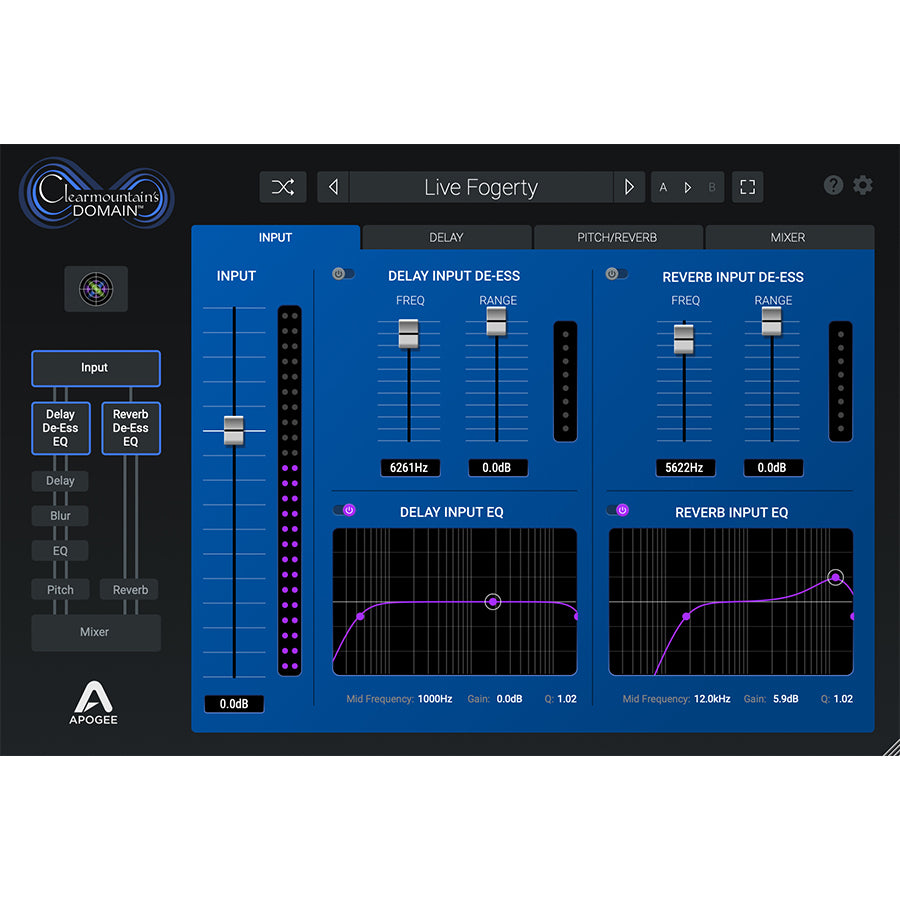This screenshot has height=900, width=900.
Task: Click Delay De-Ess gain reduction meter
Action: point(565,382)
